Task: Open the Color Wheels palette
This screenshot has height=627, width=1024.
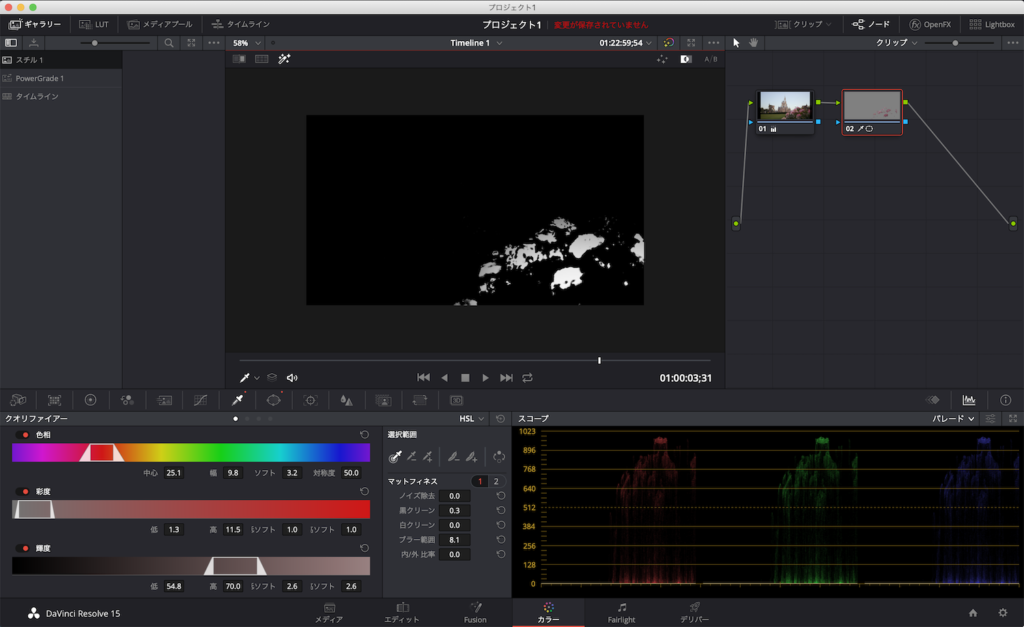Action: coord(90,400)
